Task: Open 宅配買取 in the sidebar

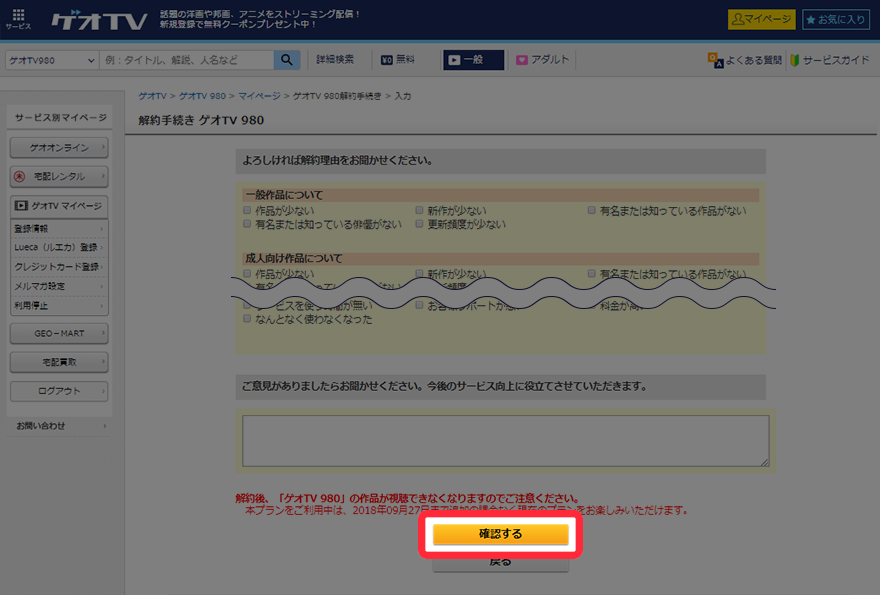Action: click(59, 362)
